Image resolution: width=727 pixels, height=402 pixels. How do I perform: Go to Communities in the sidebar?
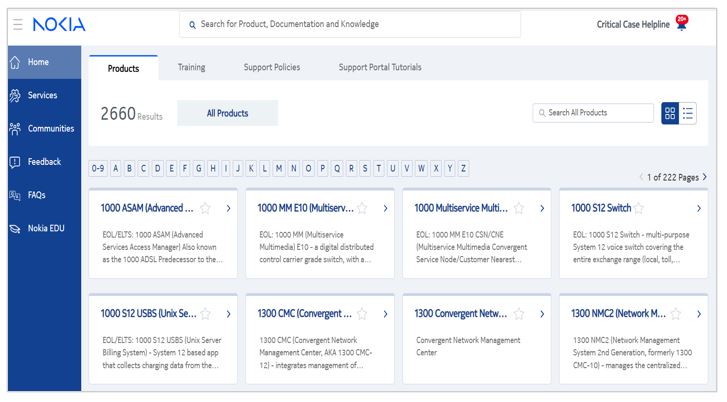click(50, 129)
